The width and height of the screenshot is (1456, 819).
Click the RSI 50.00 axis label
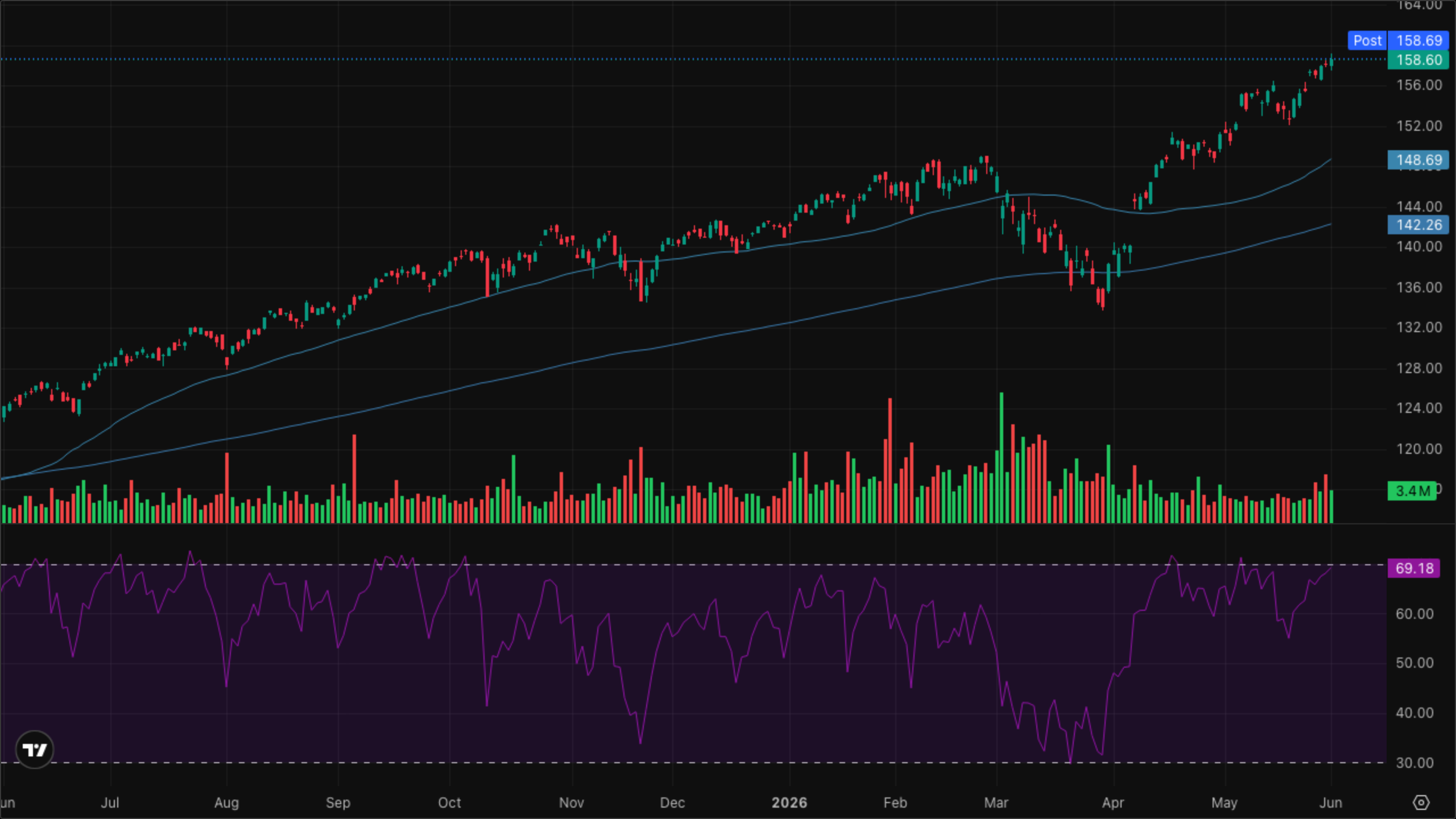pyautogui.click(x=1414, y=663)
